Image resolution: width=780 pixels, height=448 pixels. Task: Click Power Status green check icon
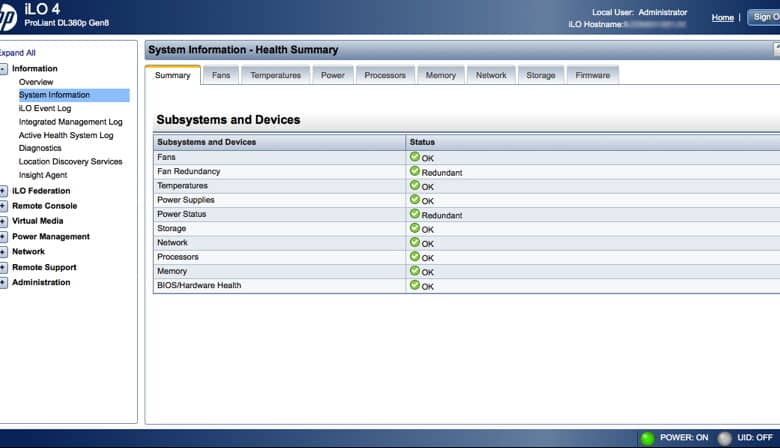click(414, 214)
